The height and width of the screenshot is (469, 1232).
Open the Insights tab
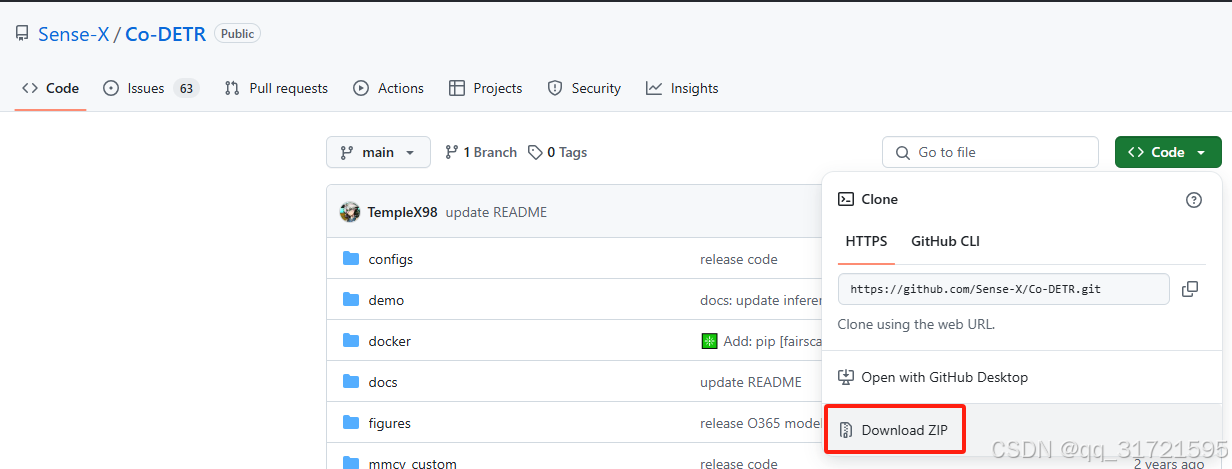pyautogui.click(x=682, y=88)
